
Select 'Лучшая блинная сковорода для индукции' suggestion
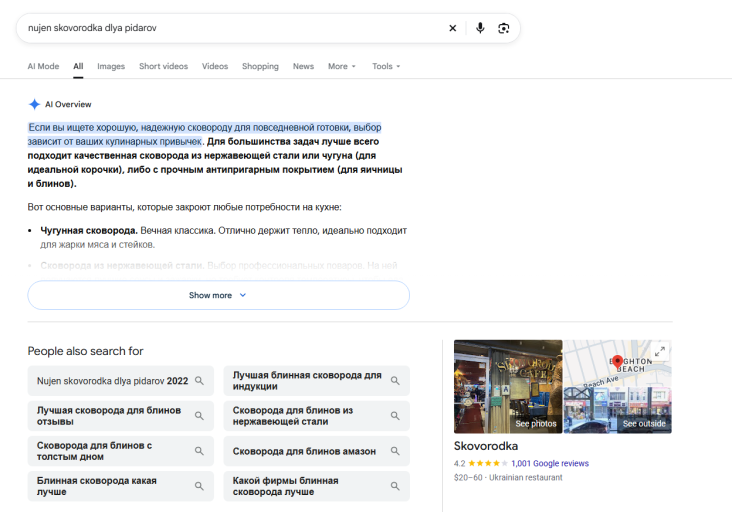(317, 381)
